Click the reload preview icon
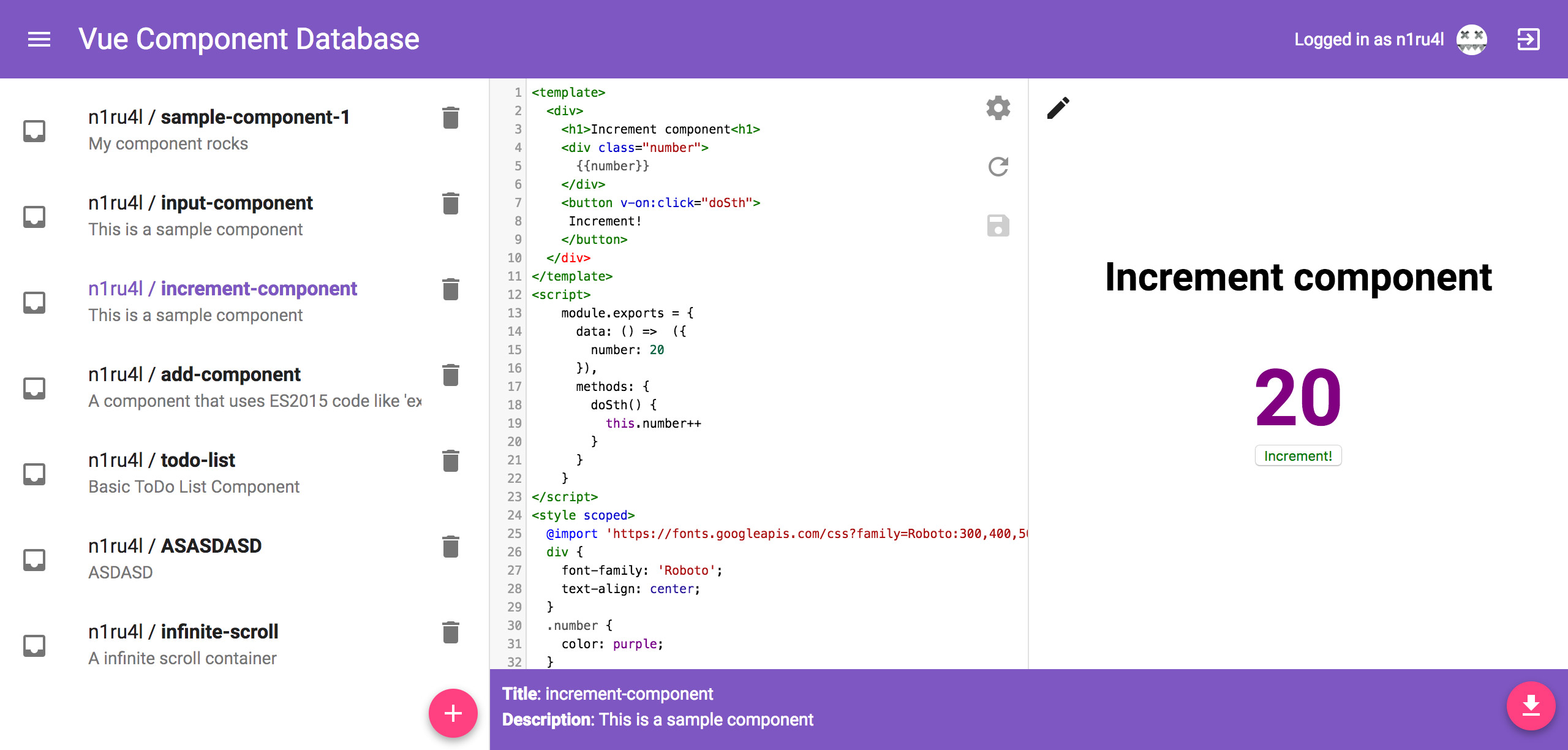This screenshot has height=750, width=1568. tap(998, 167)
